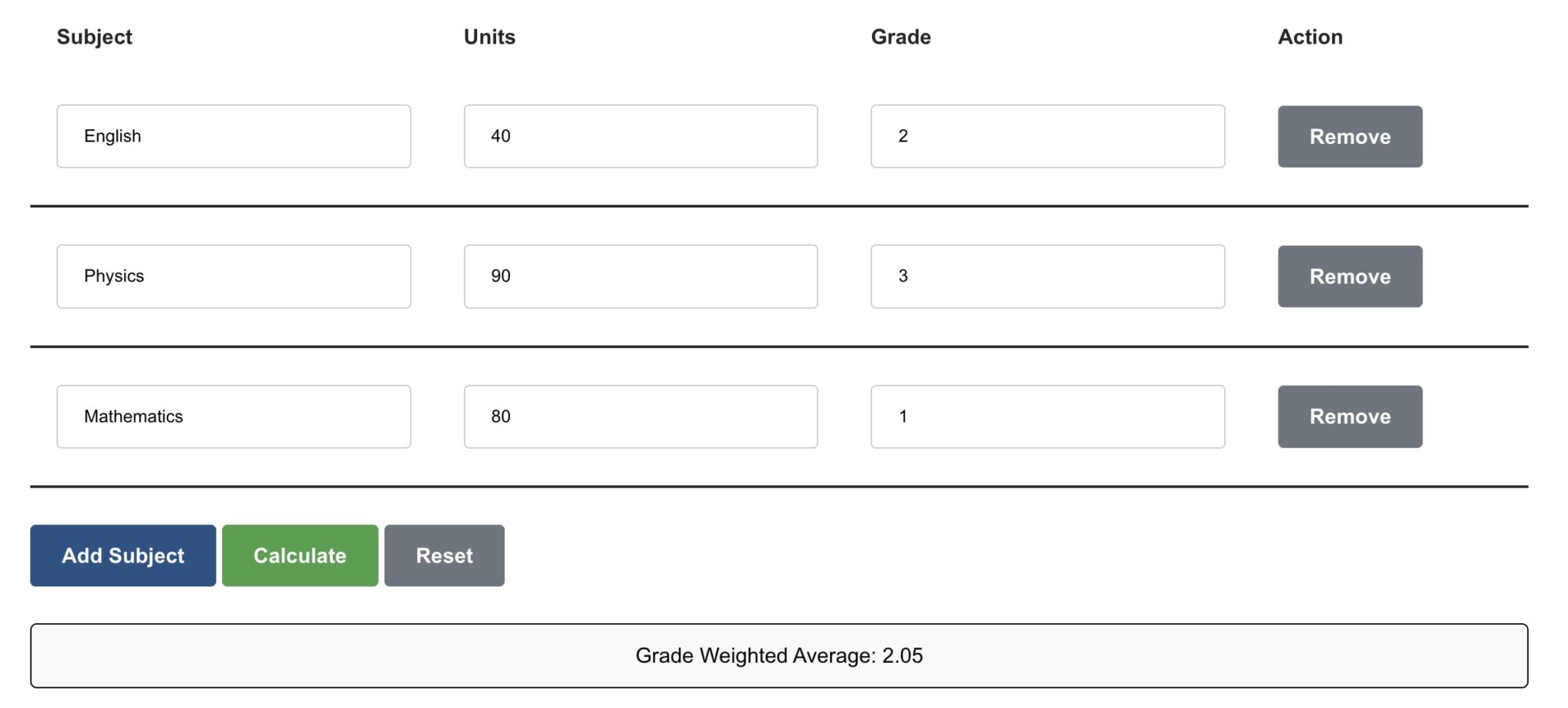Click the Subject column header
This screenshot has height=708, width=1568.
tap(95, 36)
